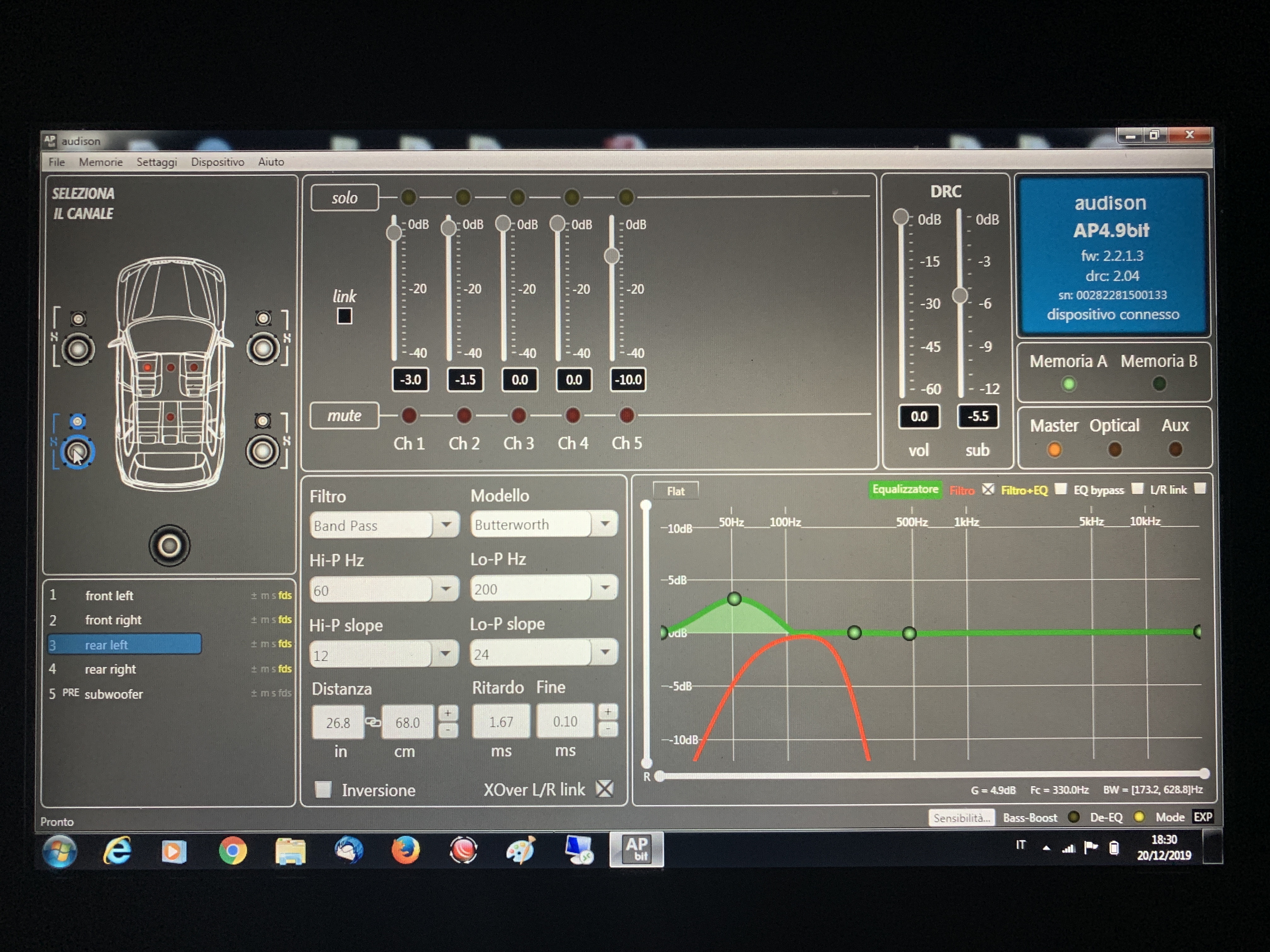Open Internet Explorer from the taskbar
The height and width of the screenshot is (952, 1270).
[x=117, y=850]
